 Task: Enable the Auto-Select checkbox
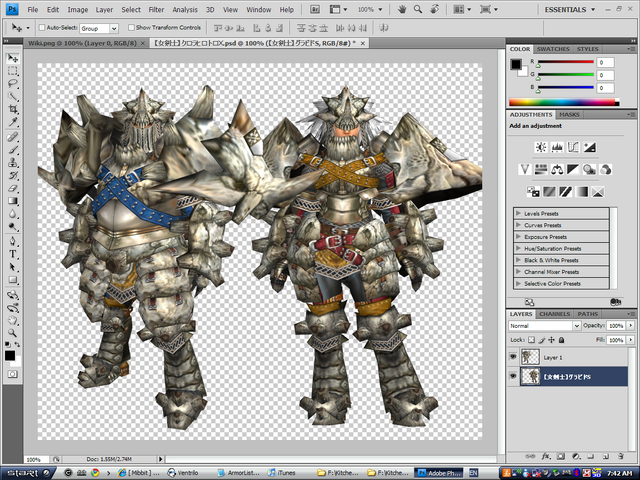42,27
